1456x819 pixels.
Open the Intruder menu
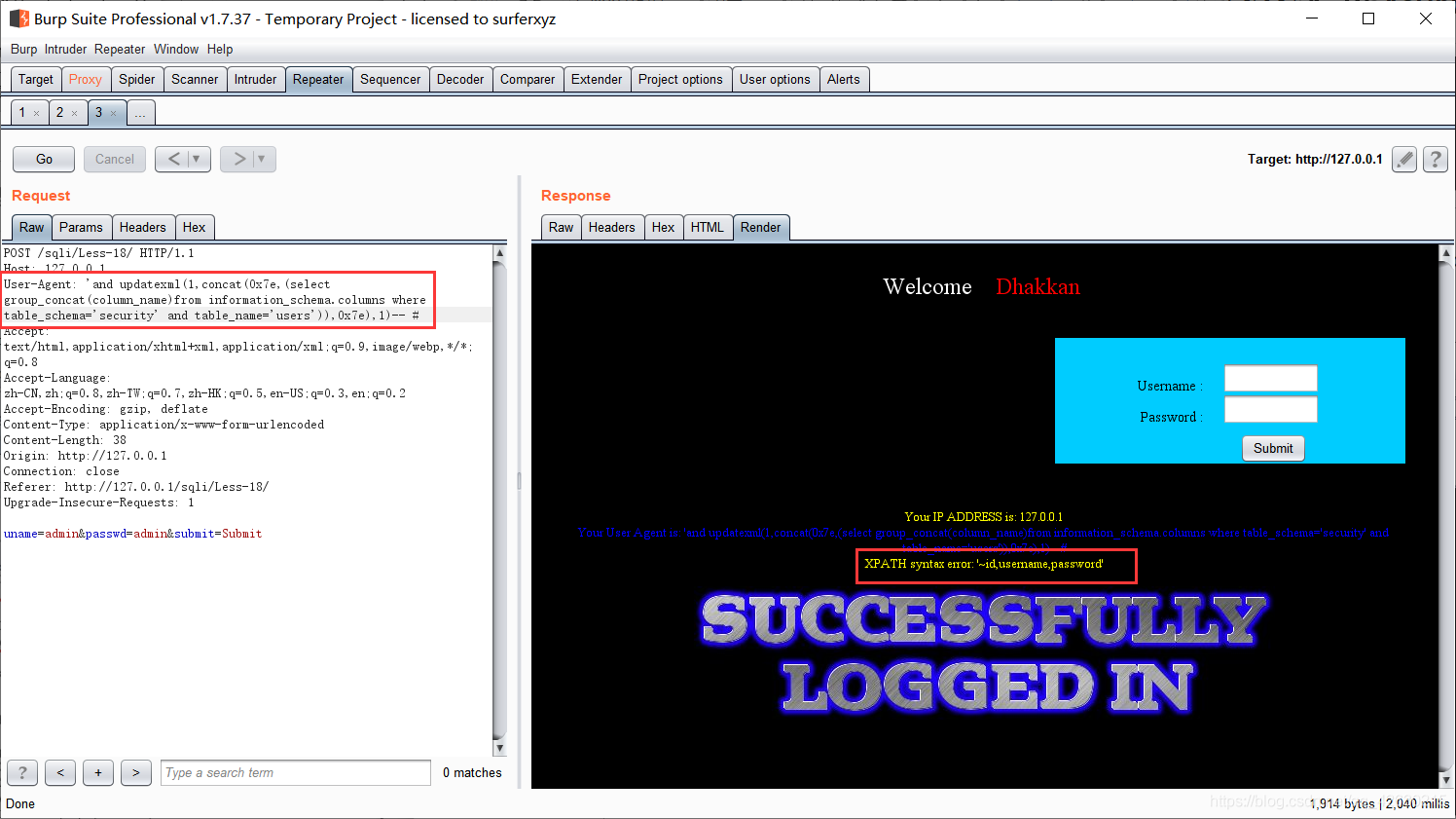65,49
